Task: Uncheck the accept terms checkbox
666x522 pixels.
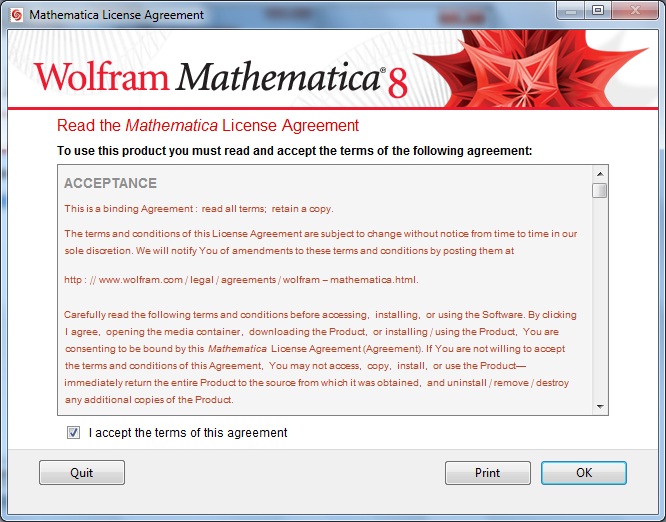Action: [x=73, y=433]
